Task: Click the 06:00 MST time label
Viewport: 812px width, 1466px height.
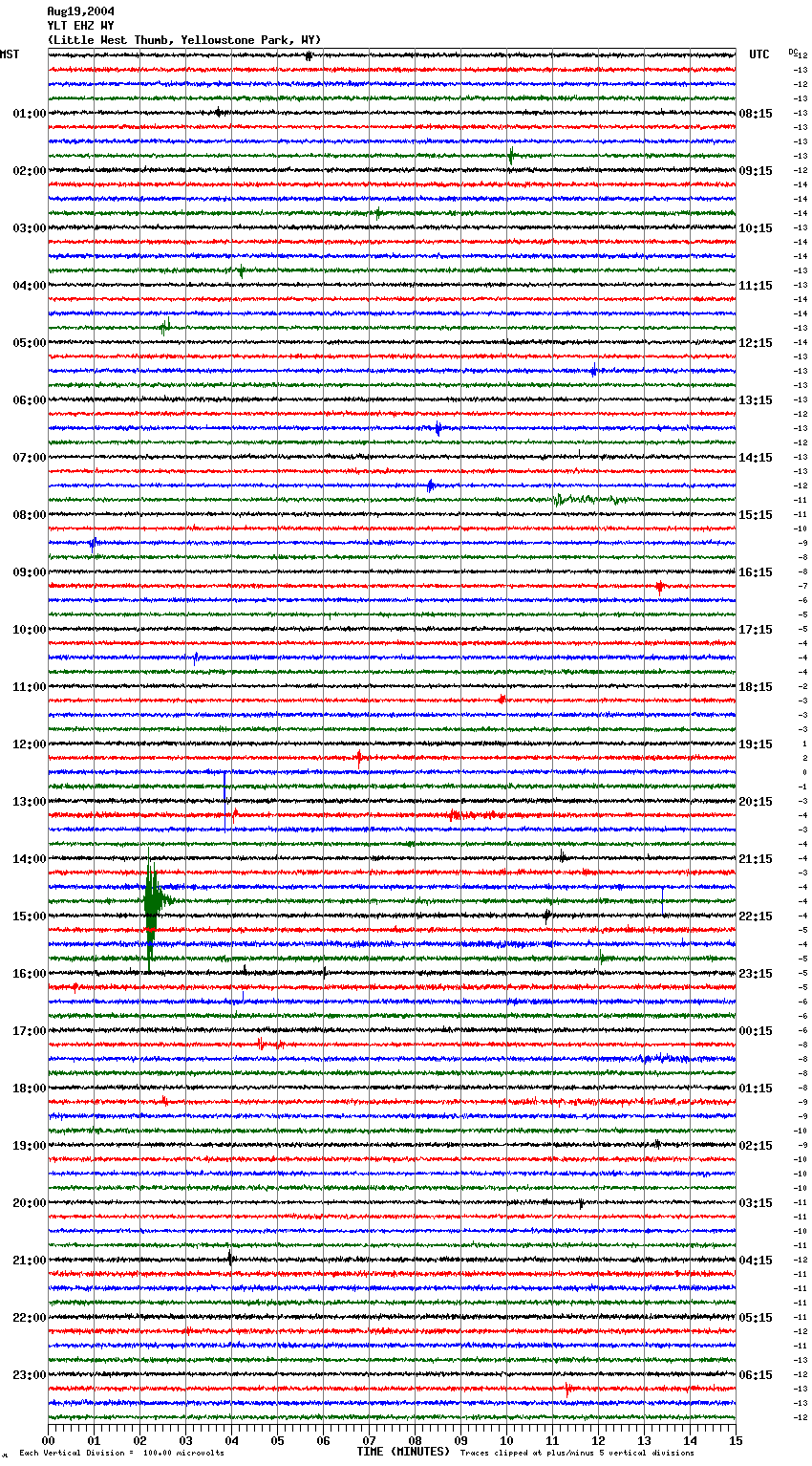Action: click(x=30, y=400)
